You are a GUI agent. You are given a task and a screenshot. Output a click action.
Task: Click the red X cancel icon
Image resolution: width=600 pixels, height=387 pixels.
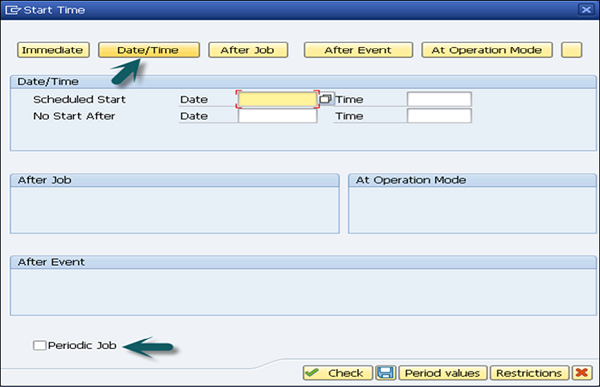pyautogui.click(x=582, y=372)
